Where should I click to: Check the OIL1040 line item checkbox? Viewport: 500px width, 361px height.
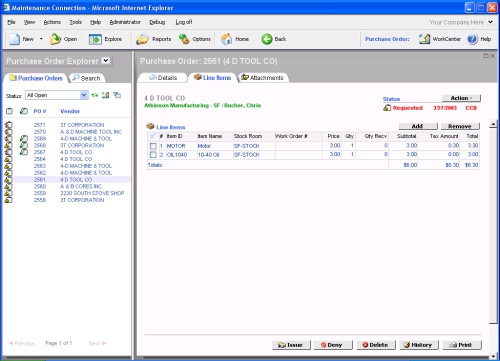153,155
